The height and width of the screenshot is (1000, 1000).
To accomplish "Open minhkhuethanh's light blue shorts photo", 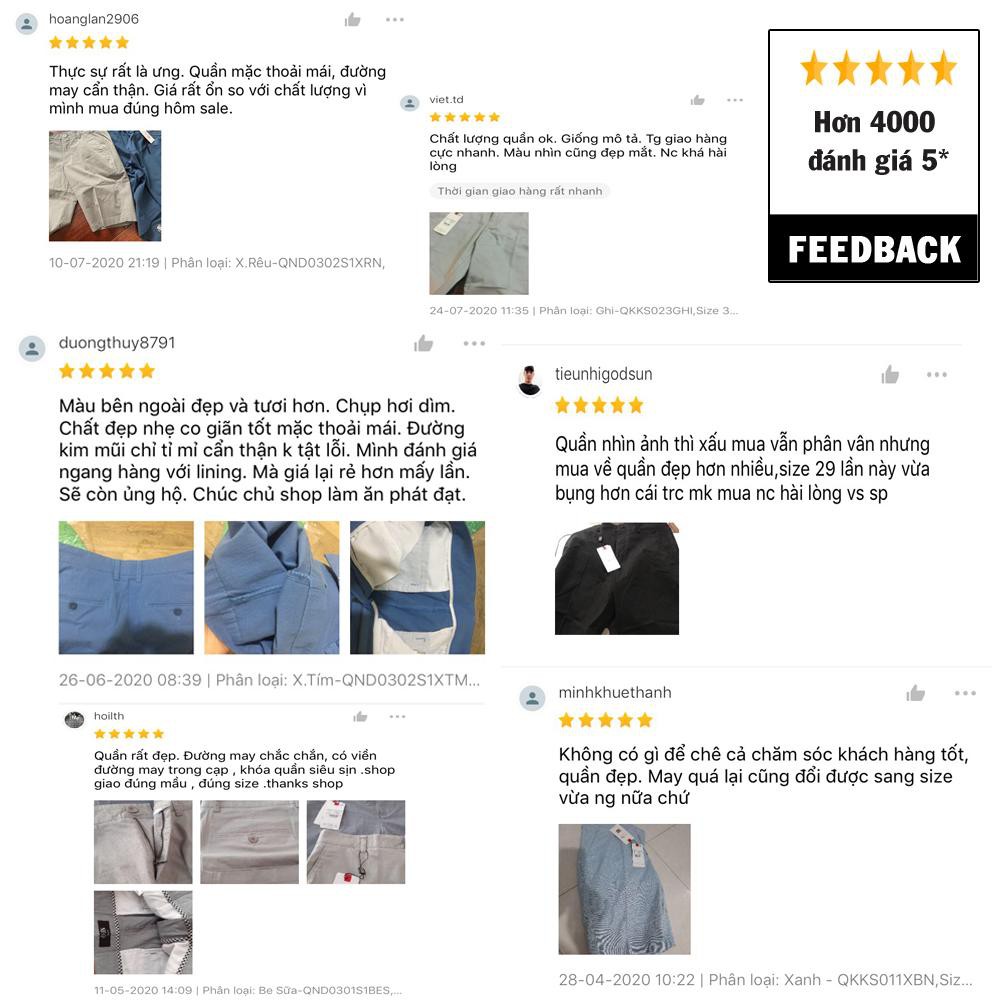I will click(x=624, y=889).
